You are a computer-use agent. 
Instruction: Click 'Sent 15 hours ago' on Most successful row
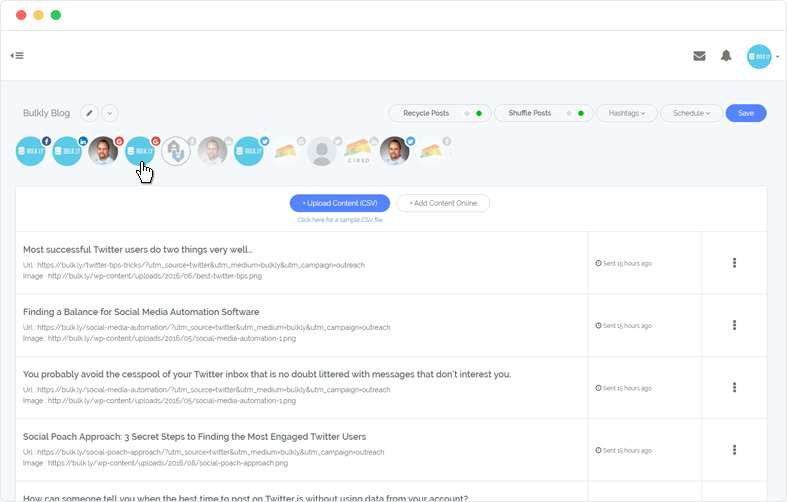(x=623, y=264)
